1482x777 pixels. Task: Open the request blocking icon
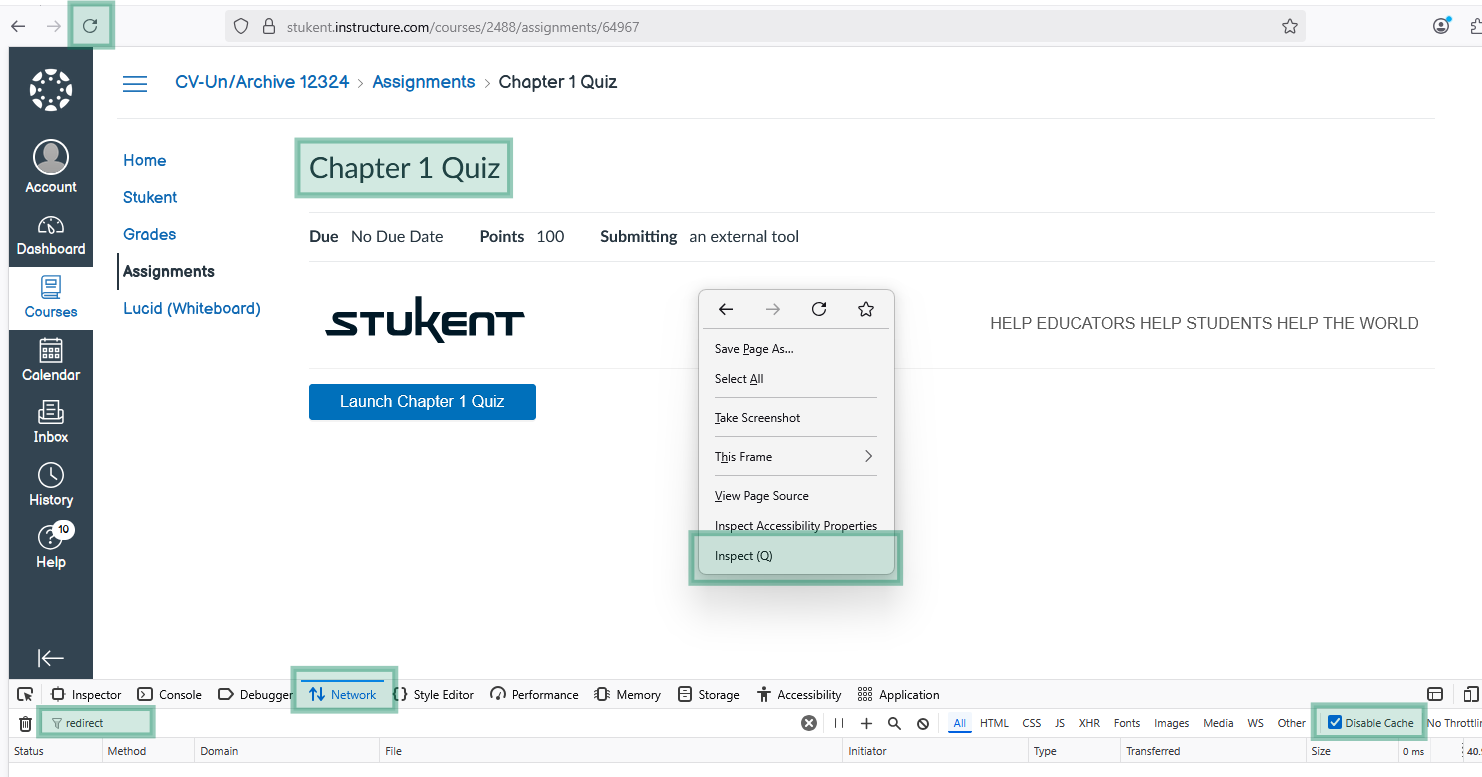pyautogui.click(x=923, y=723)
